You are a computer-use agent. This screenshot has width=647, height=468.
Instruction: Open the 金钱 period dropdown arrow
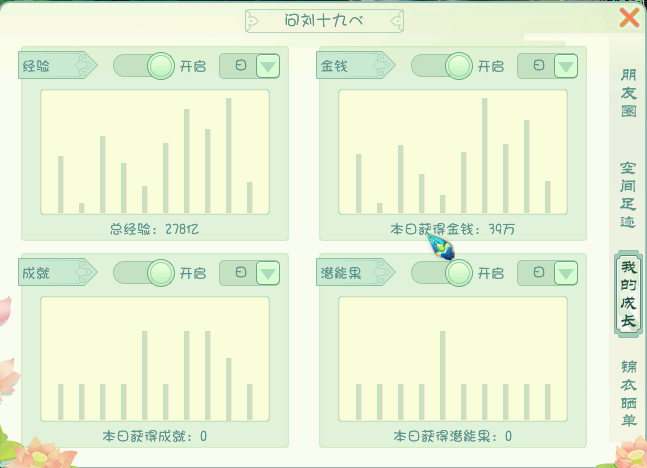click(566, 66)
